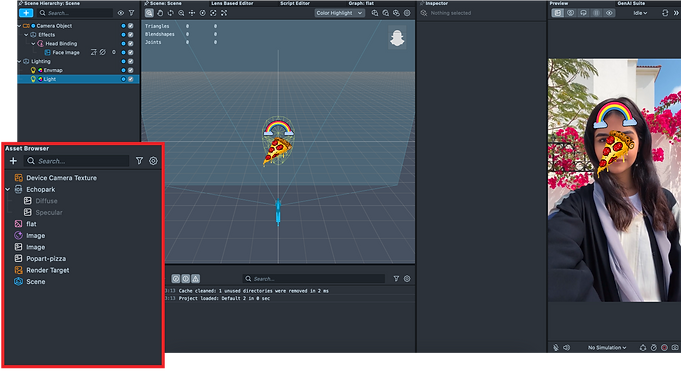Click first overlay icon after Color Highlight
The width and height of the screenshot is (681, 376).
[x=375, y=13]
